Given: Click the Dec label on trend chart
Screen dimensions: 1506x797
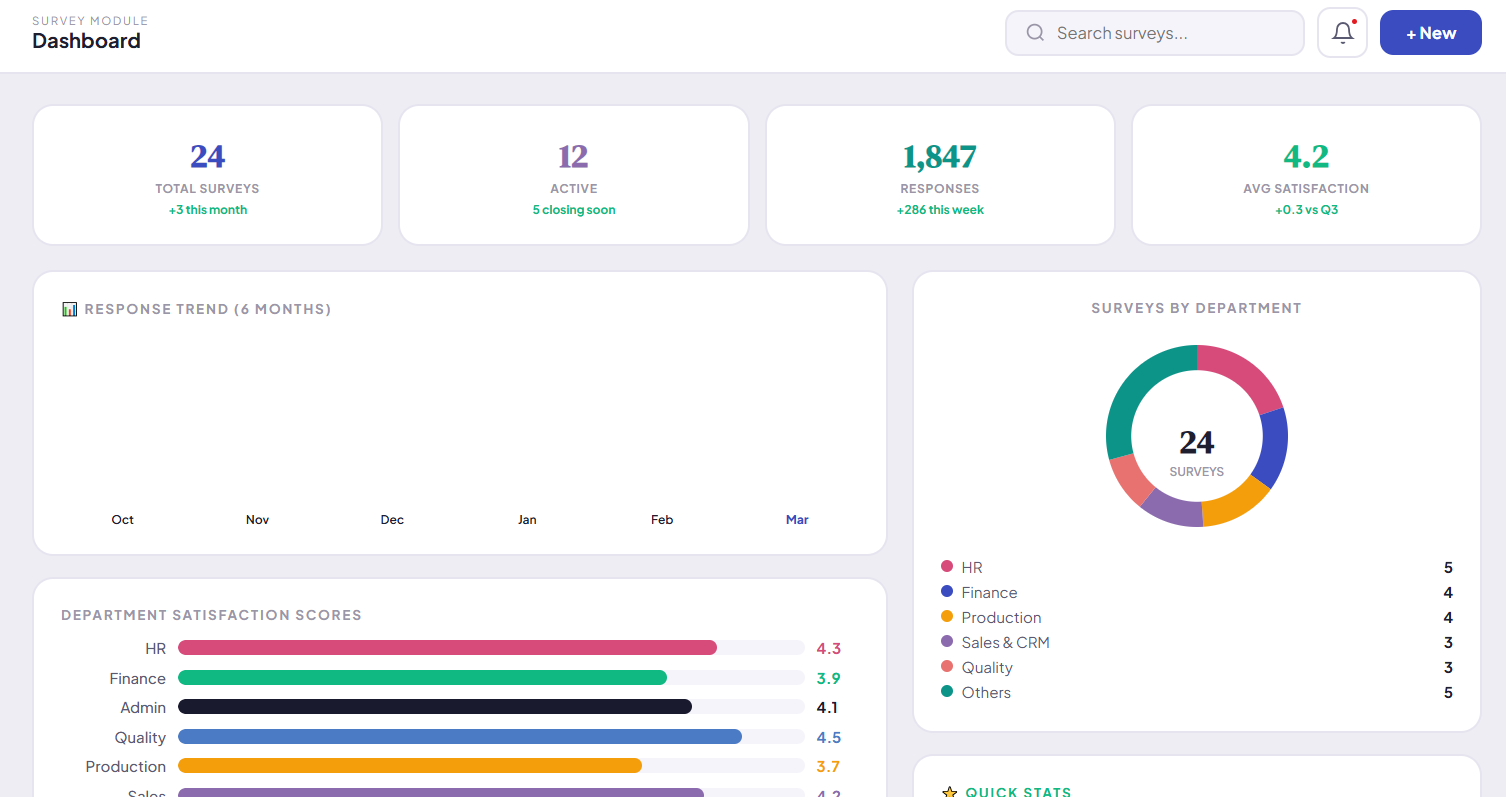Looking at the screenshot, I should click(x=392, y=520).
